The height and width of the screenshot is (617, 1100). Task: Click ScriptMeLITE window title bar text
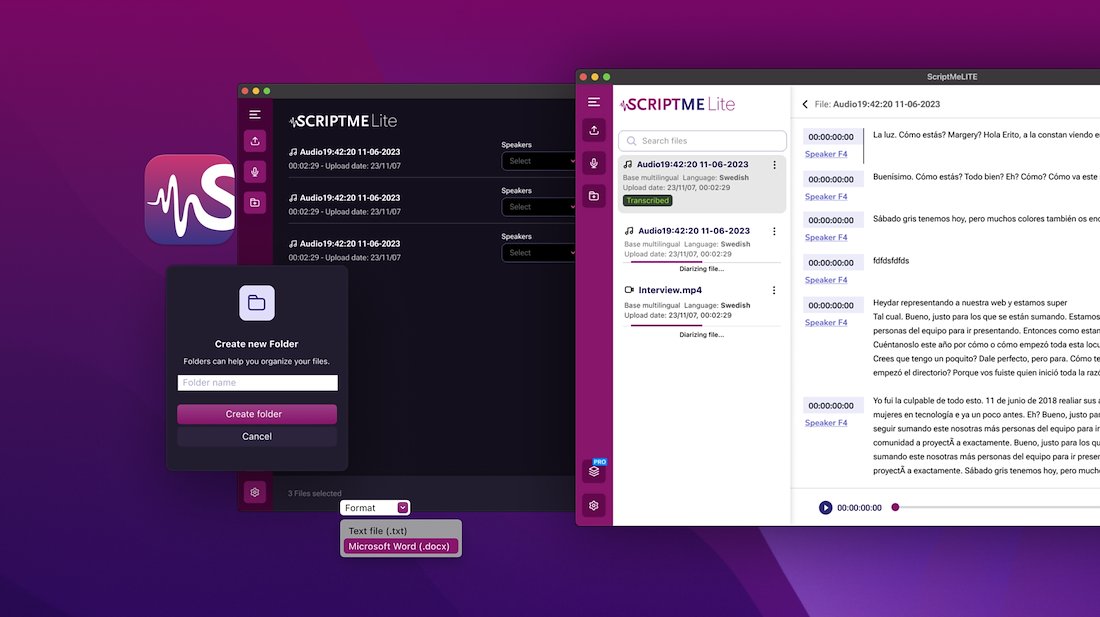point(952,77)
